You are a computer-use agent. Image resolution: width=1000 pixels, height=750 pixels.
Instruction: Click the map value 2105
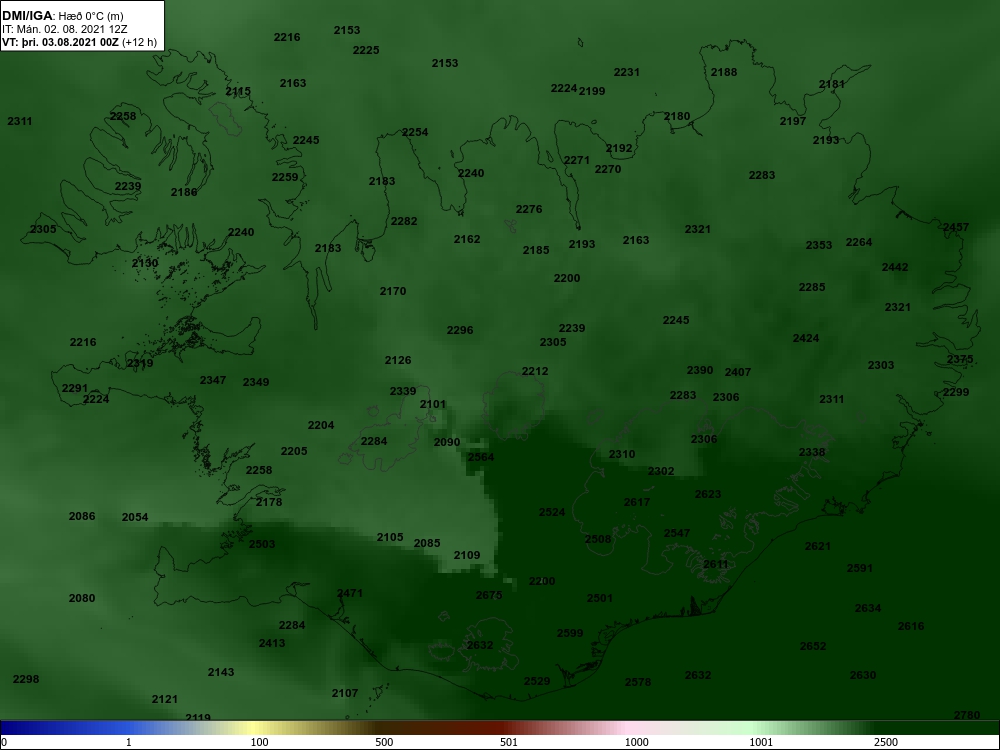[390, 538]
